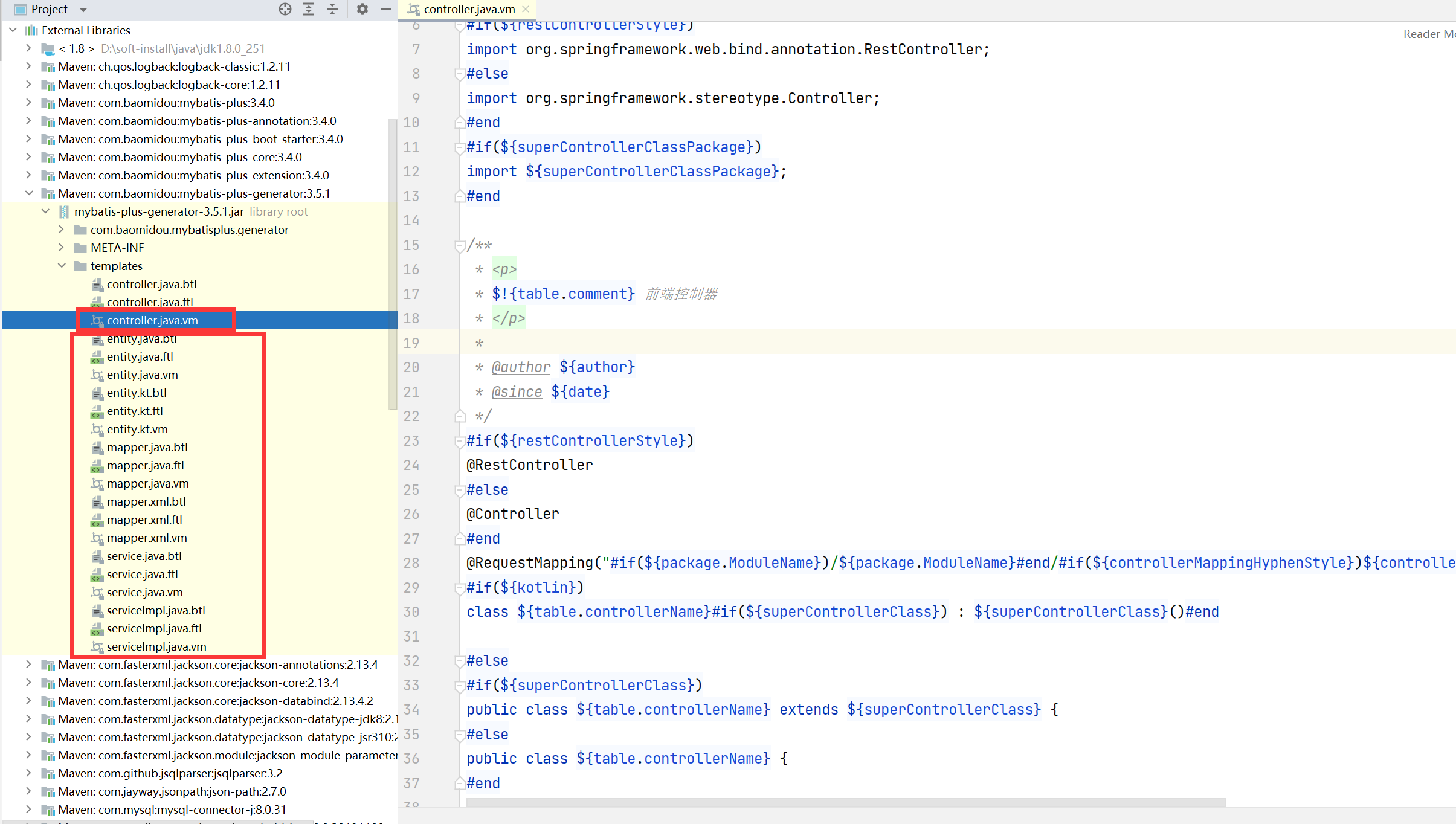Toggle fold marker at line 11 #if
The width and height of the screenshot is (1456, 824).
(460, 147)
